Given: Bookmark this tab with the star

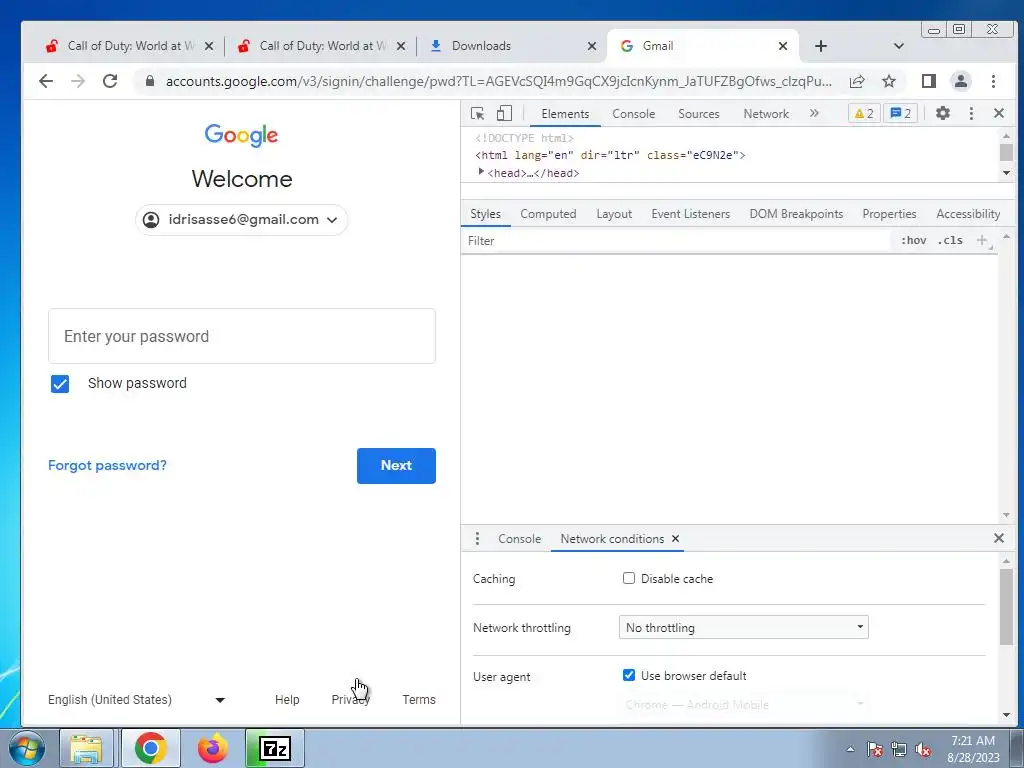Looking at the screenshot, I should (x=889, y=81).
